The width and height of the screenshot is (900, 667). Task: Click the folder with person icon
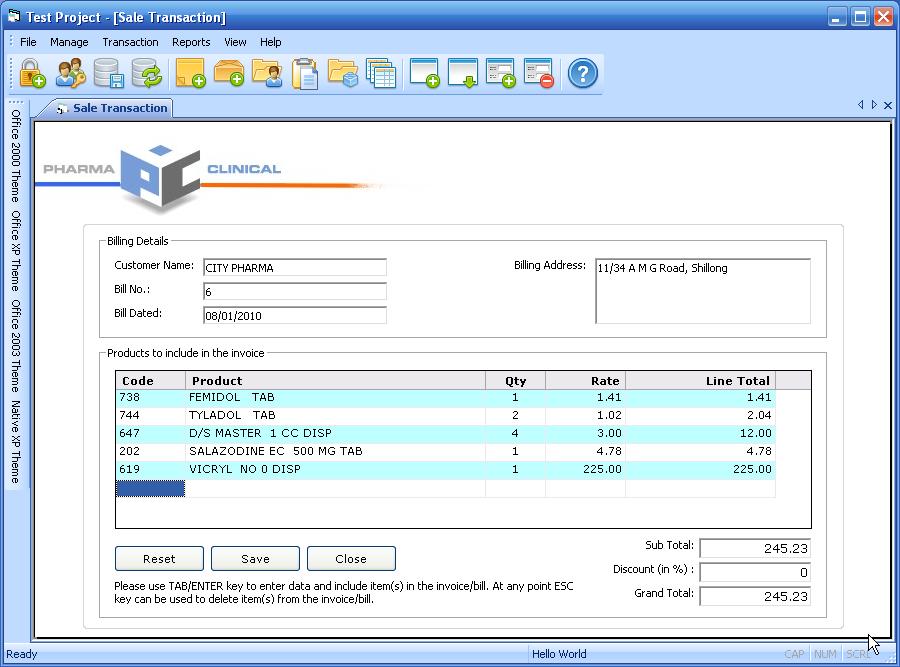coord(267,74)
